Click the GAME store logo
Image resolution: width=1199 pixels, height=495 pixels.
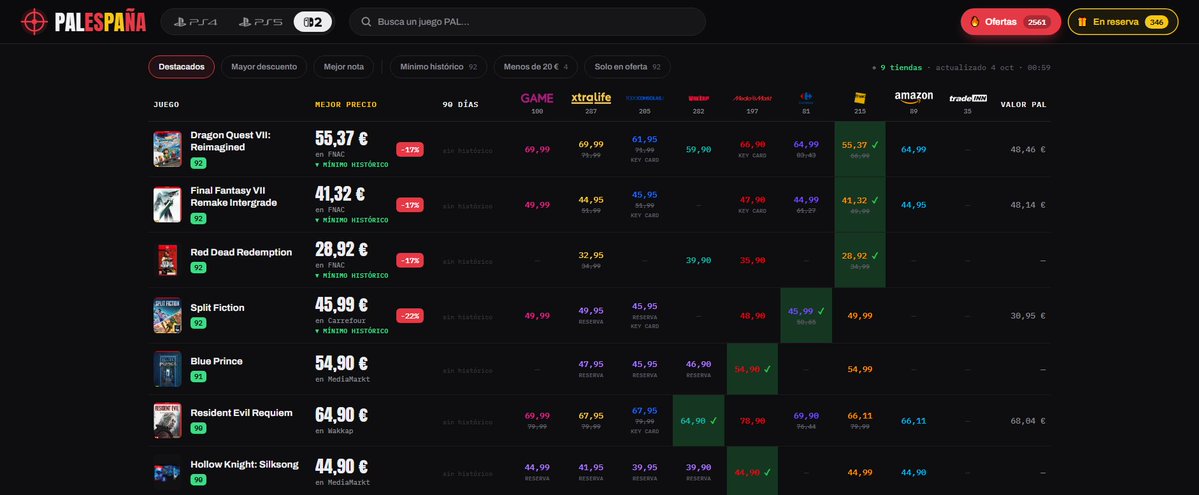click(537, 98)
